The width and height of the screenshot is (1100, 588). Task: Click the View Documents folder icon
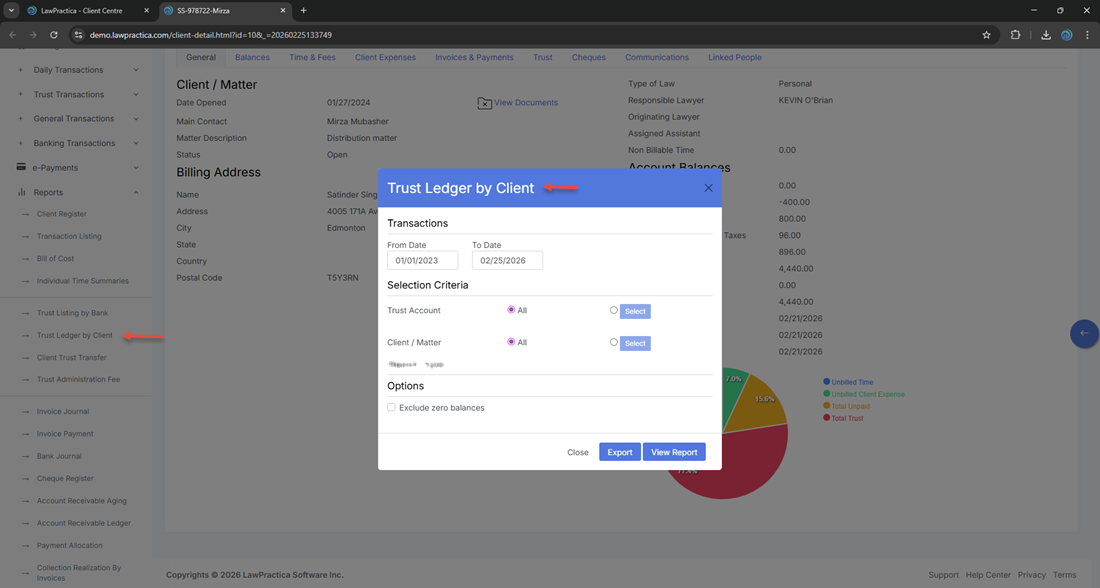[484, 103]
